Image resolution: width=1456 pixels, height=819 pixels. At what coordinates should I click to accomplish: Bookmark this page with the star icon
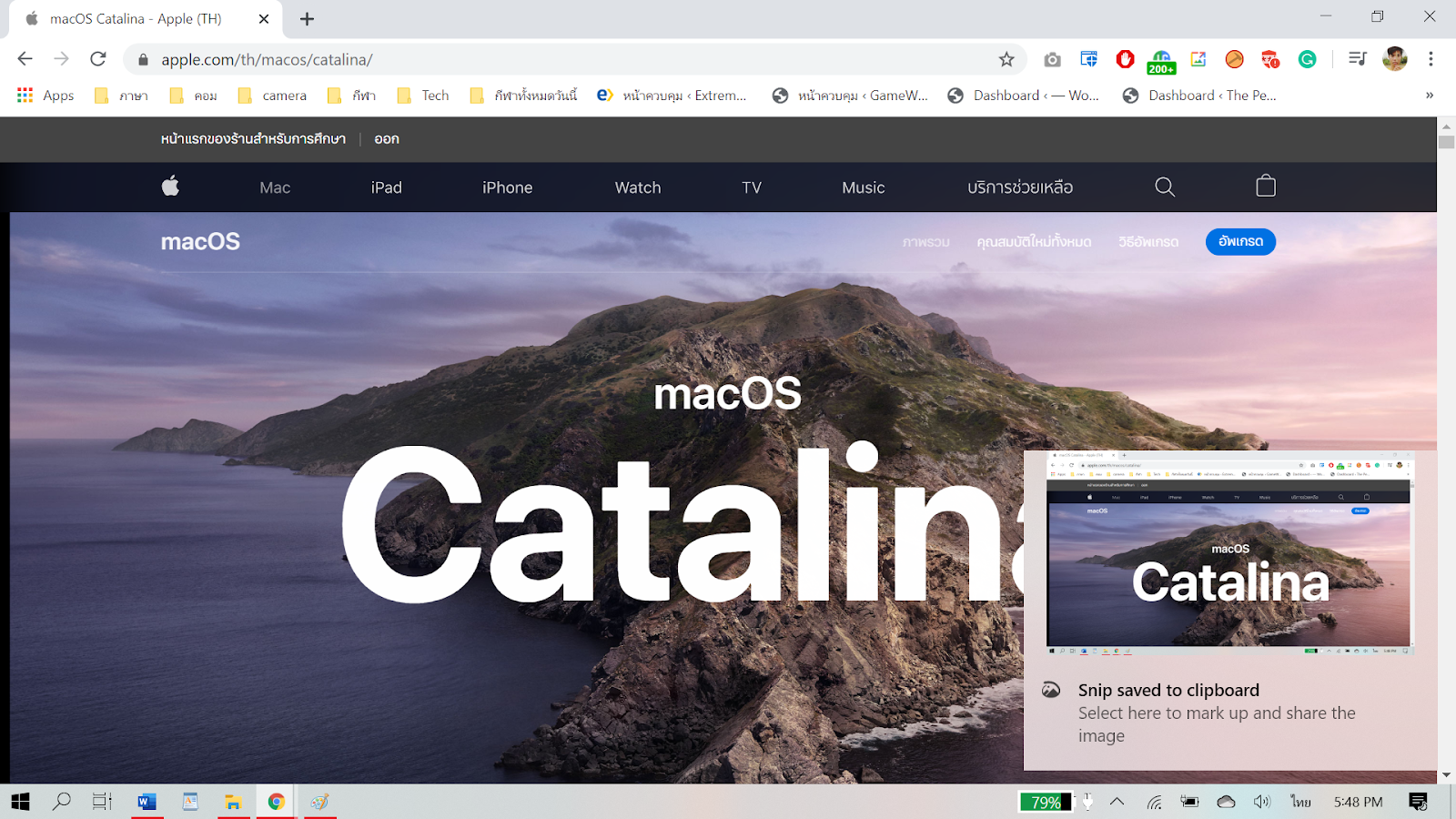click(x=1006, y=59)
